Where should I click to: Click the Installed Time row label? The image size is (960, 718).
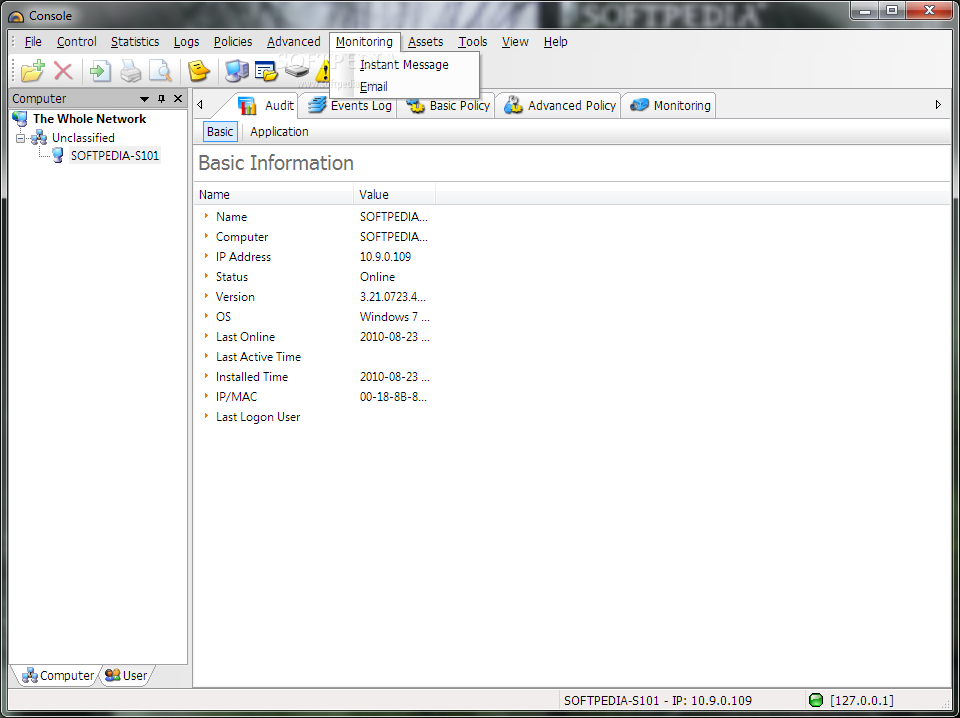(x=252, y=376)
